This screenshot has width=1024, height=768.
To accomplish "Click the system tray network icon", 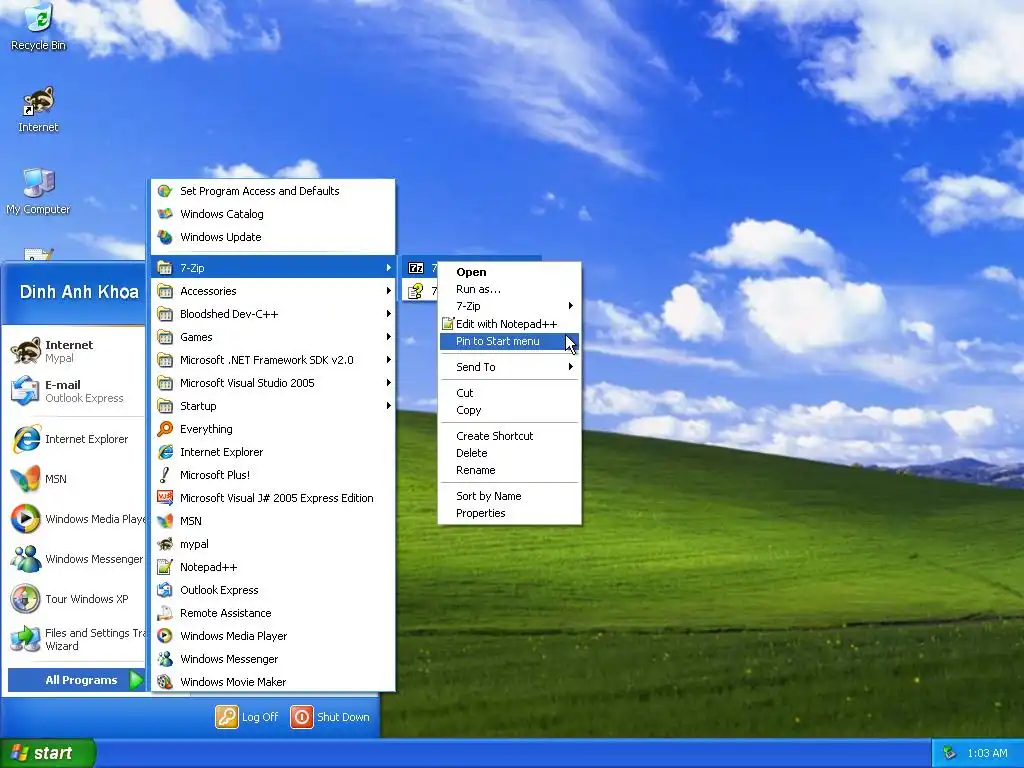I will coord(949,753).
